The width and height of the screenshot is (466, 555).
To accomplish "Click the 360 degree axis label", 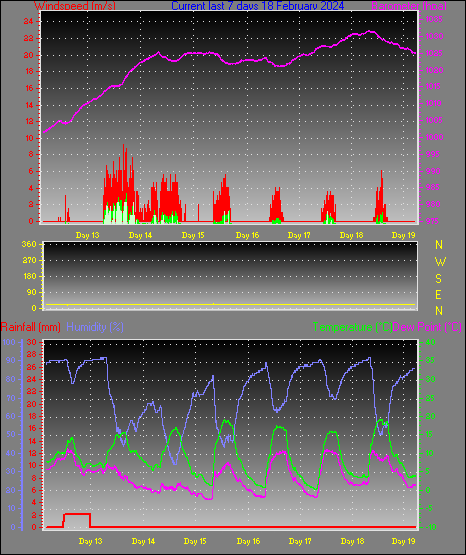I will pos(29,244).
